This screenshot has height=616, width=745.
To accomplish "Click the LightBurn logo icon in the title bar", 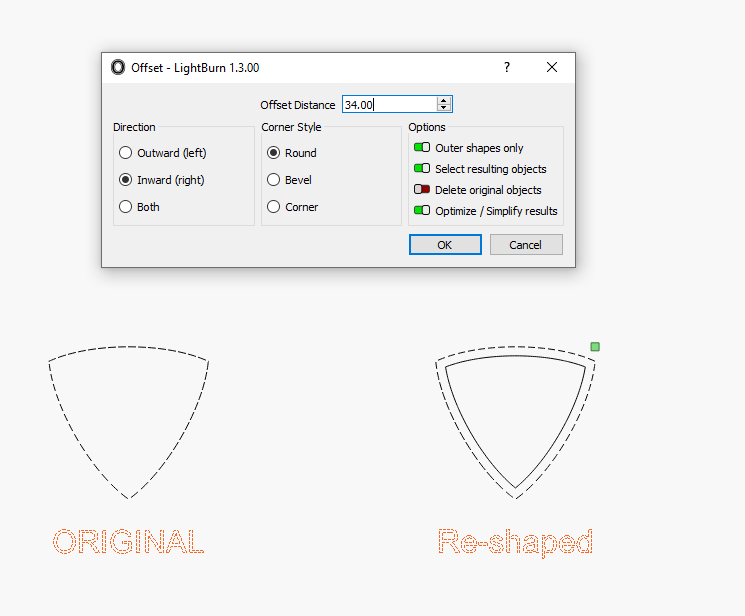I will (118, 67).
